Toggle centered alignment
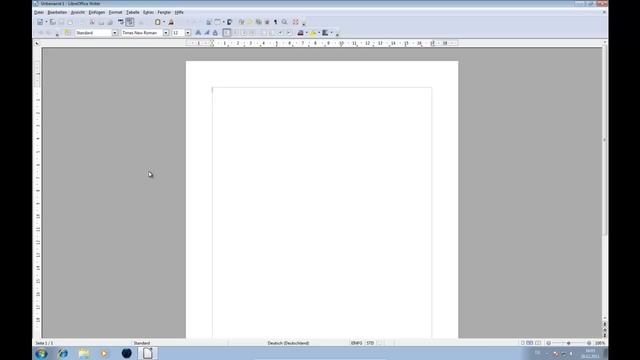This screenshot has height=360, width=640. [x=235, y=33]
